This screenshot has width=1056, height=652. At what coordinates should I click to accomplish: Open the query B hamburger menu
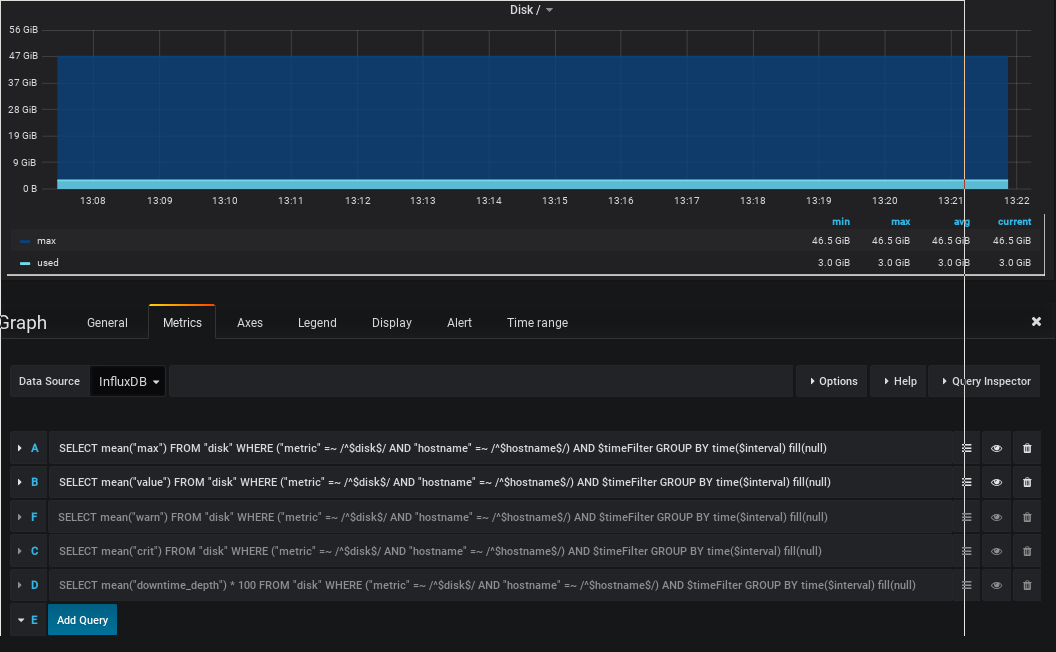point(966,482)
